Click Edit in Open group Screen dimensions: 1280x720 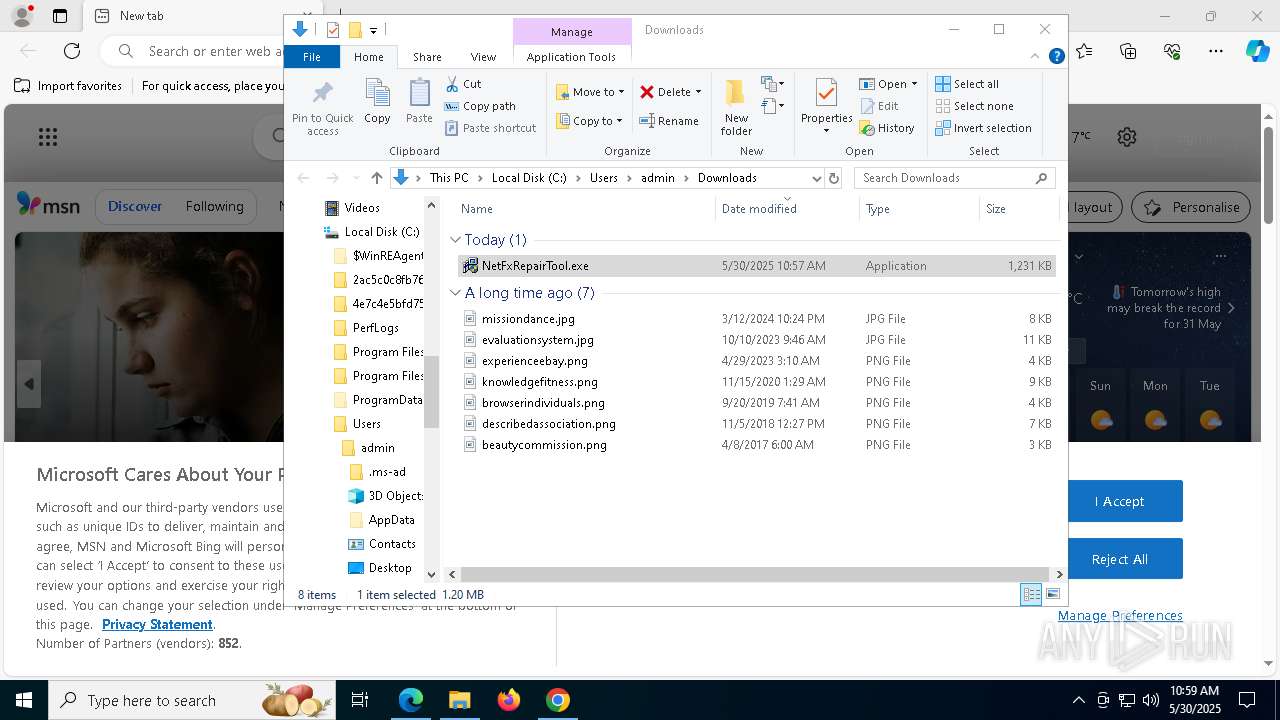coord(879,106)
